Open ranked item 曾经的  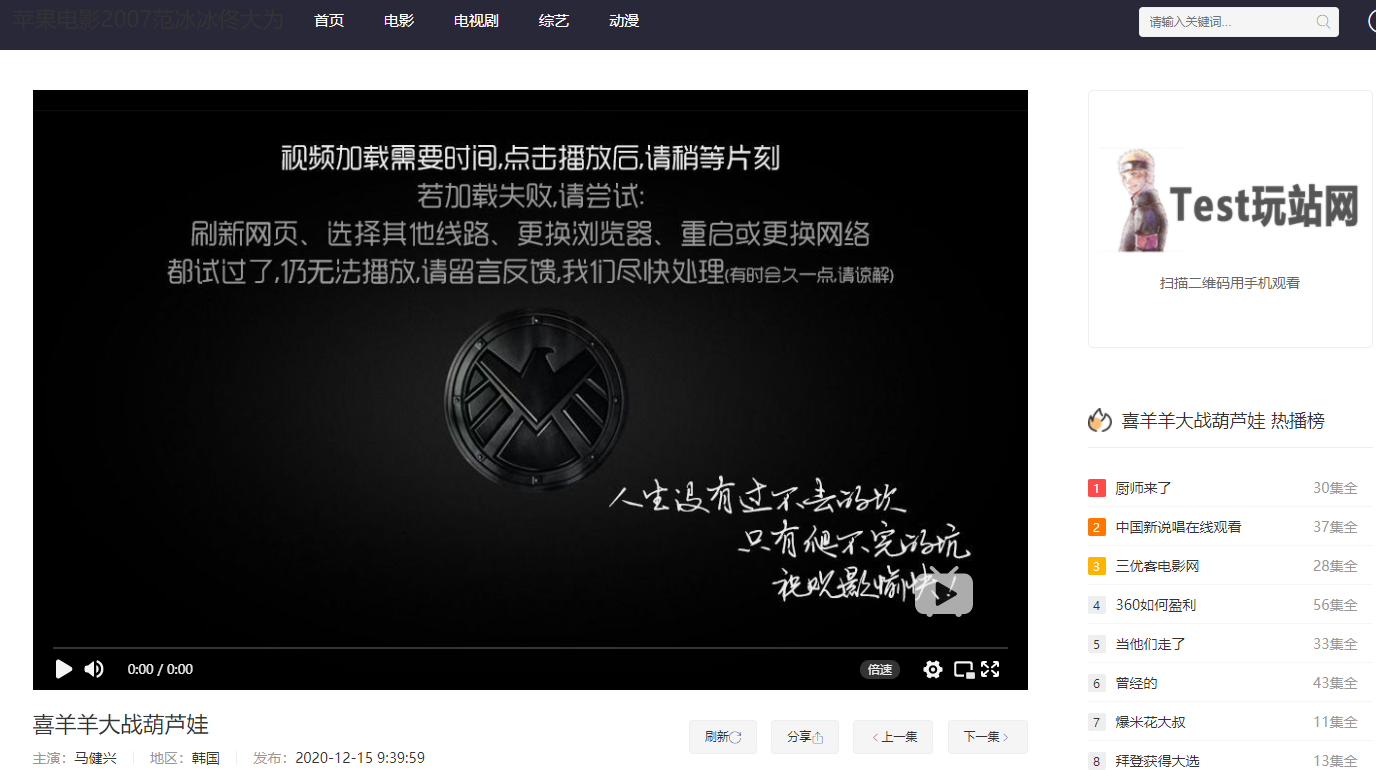coord(1136,683)
